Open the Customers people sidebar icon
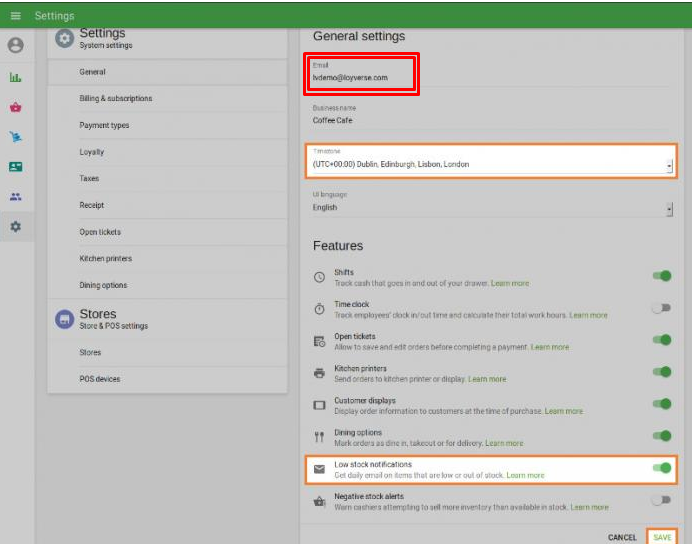Image resolution: width=694 pixels, height=544 pixels. pyautogui.click(x=15, y=197)
